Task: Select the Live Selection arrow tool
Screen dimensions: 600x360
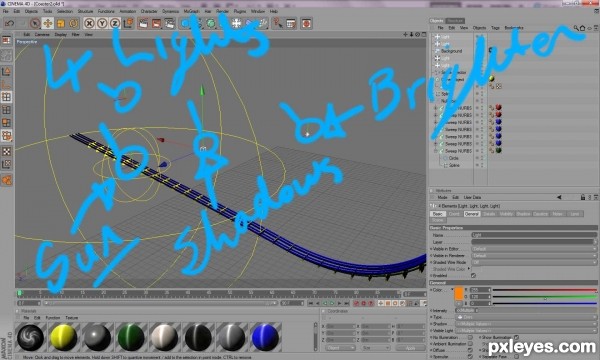Action: tap(35, 23)
